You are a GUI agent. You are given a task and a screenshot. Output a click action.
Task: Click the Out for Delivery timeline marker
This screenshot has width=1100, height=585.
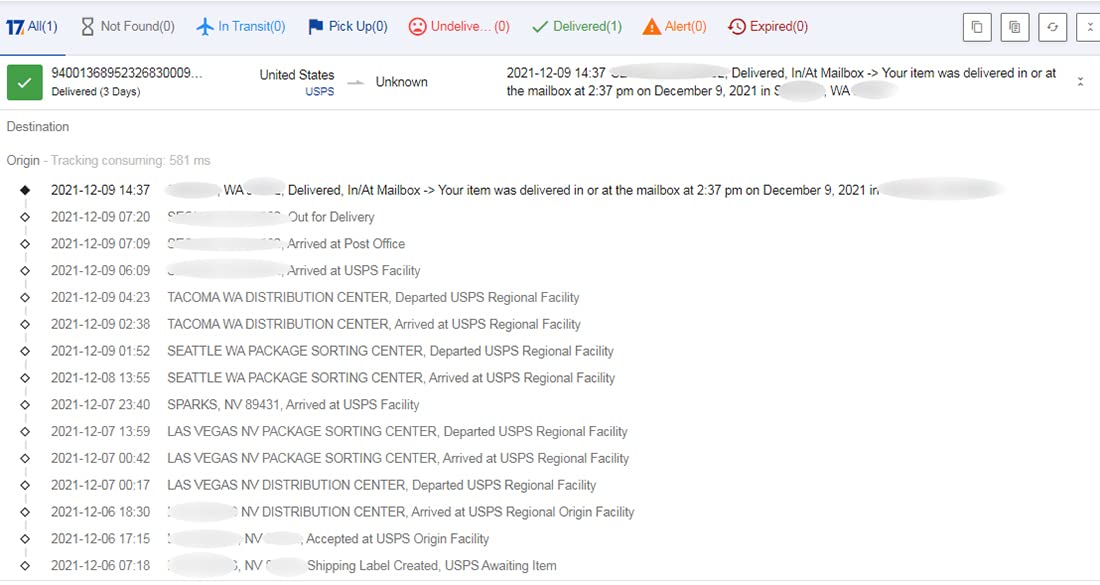[26, 217]
